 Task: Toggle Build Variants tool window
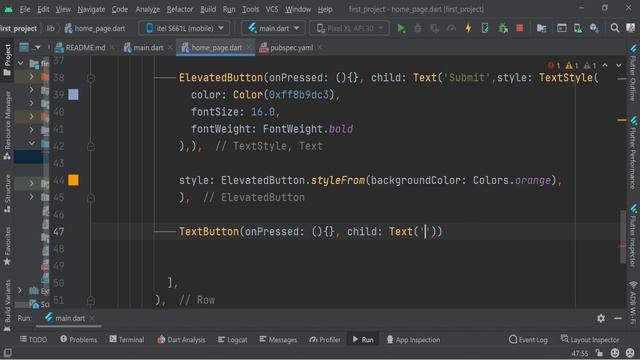coord(7,305)
